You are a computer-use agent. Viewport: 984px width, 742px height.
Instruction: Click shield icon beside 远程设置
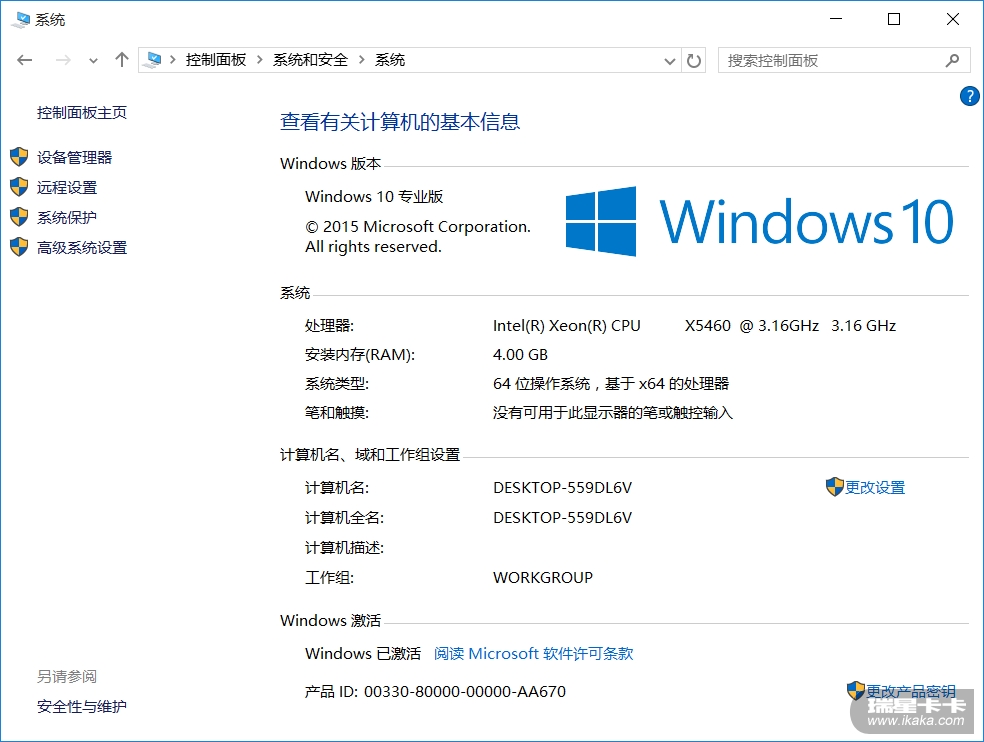pos(19,187)
